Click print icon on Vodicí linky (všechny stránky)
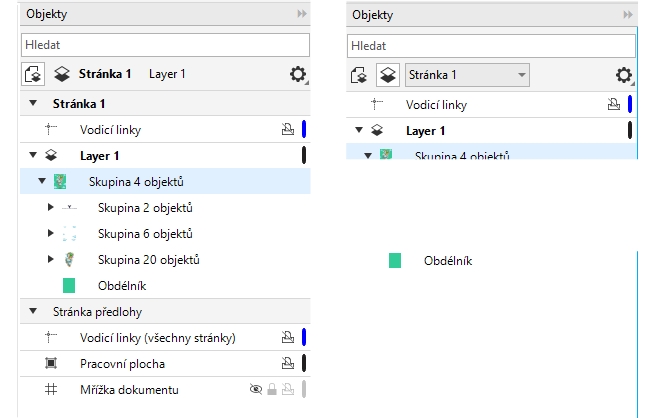The width and height of the screenshot is (657, 418). pos(287,338)
